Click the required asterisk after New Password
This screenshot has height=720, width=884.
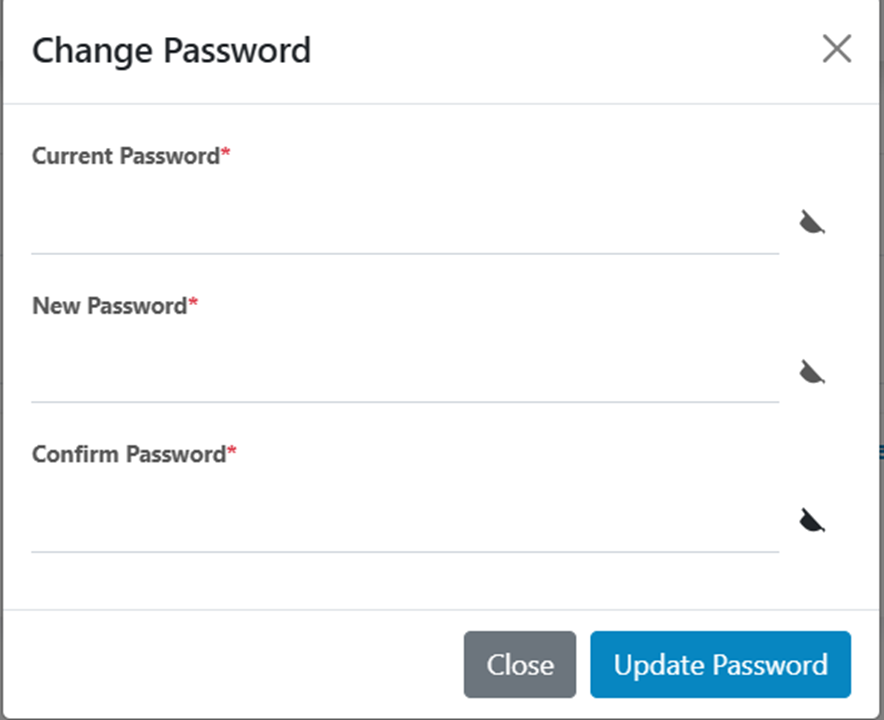coord(194,304)
